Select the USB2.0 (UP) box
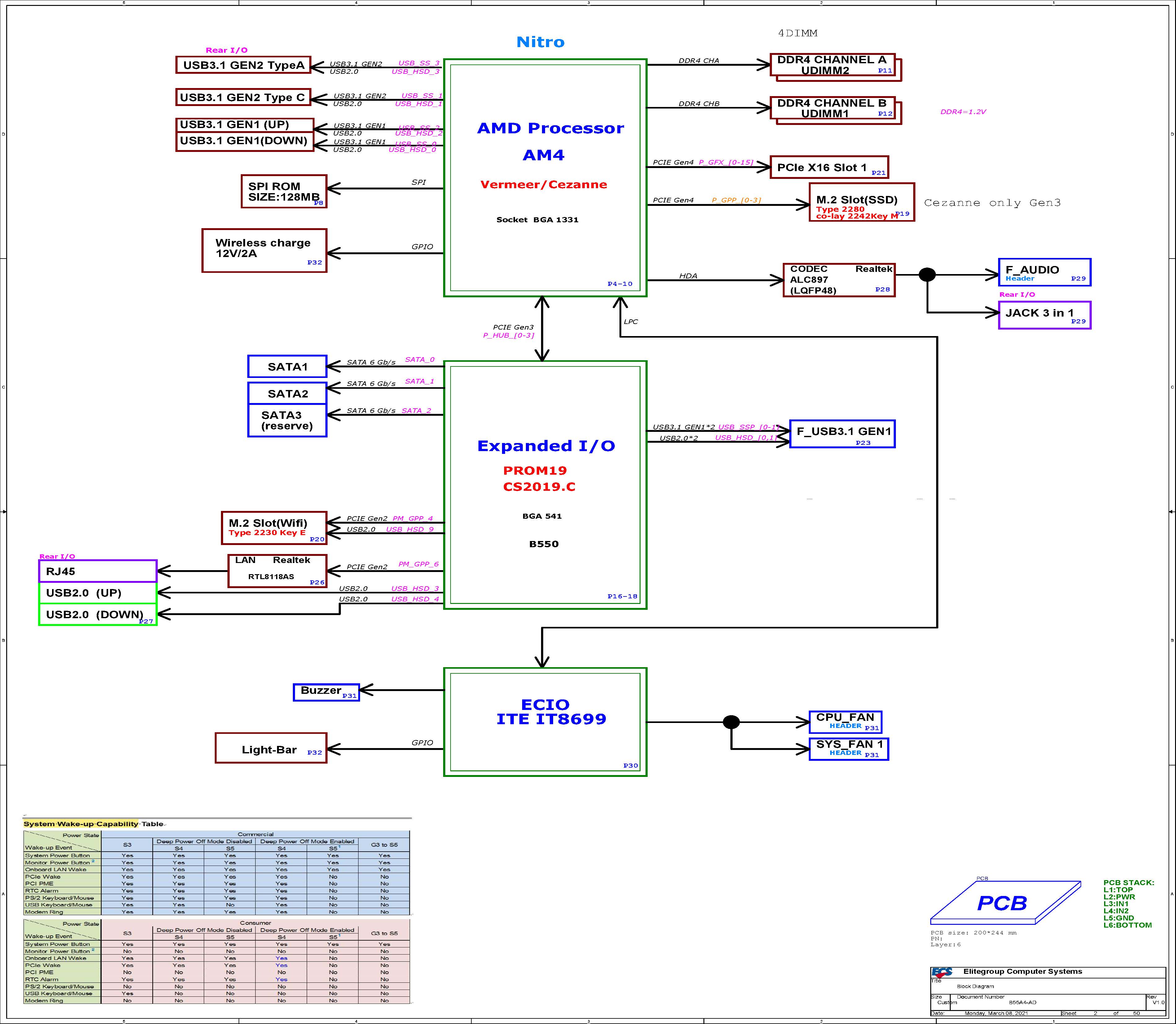Viewport: 1176px width, 1024px height. coord(98,592)
